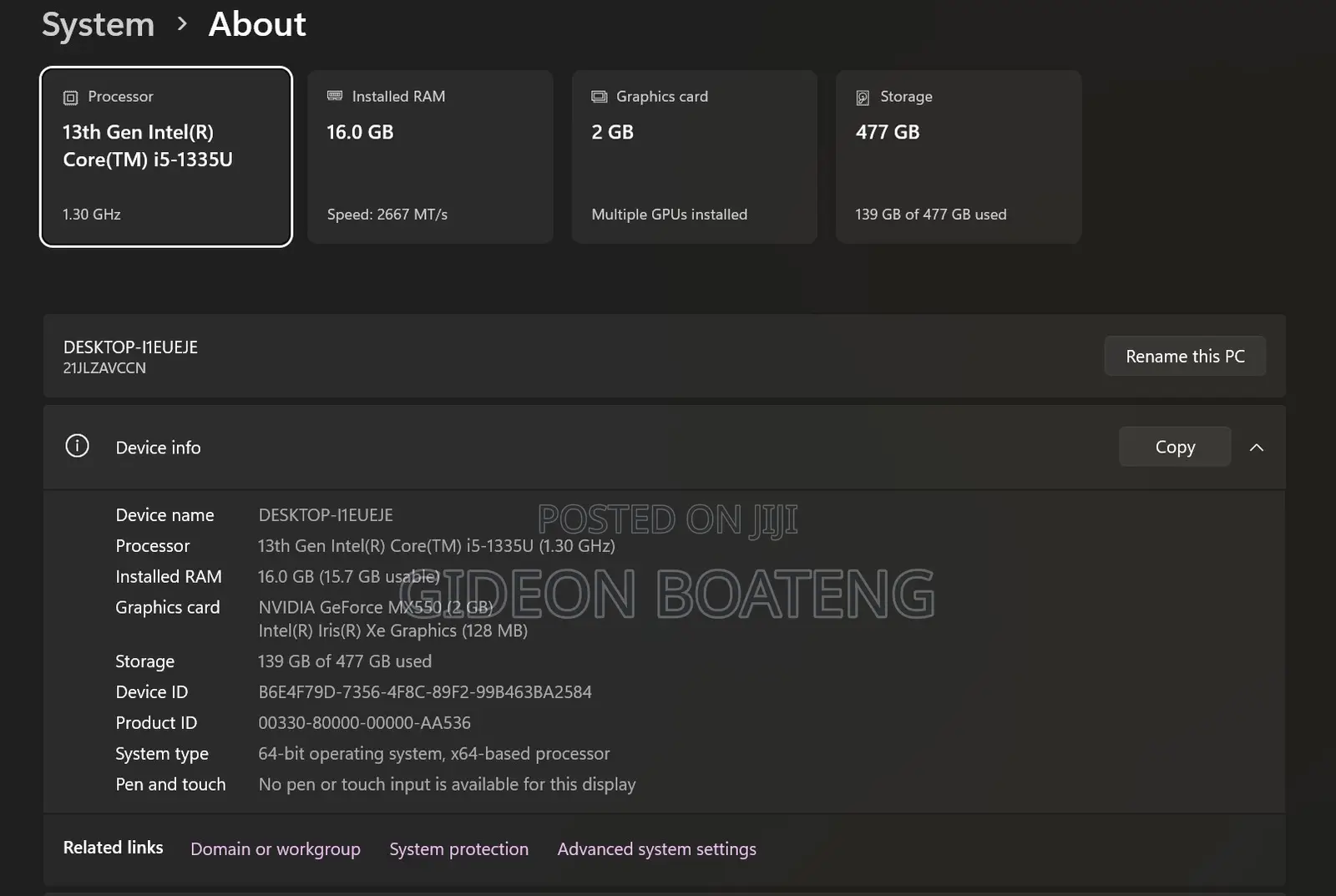The width and height of the screenshot is (1336, 896).
Task: Open Domain or workgroup link
Action: pyautogui.click(x=276, y=849)
